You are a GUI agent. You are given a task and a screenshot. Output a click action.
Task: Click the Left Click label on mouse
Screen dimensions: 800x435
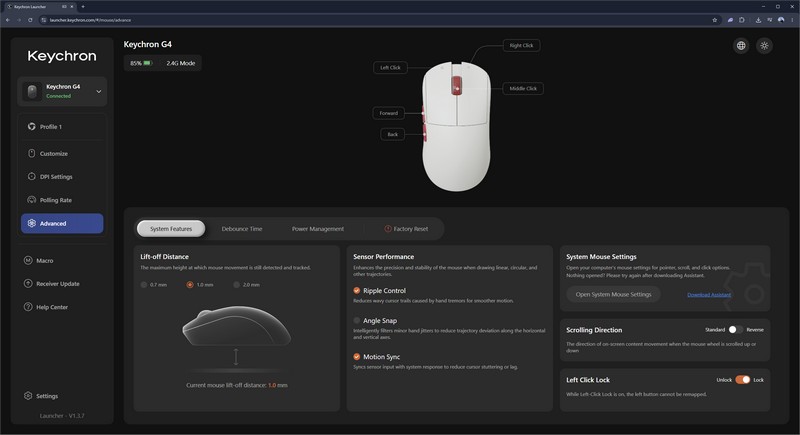click(x=390, y=67)
